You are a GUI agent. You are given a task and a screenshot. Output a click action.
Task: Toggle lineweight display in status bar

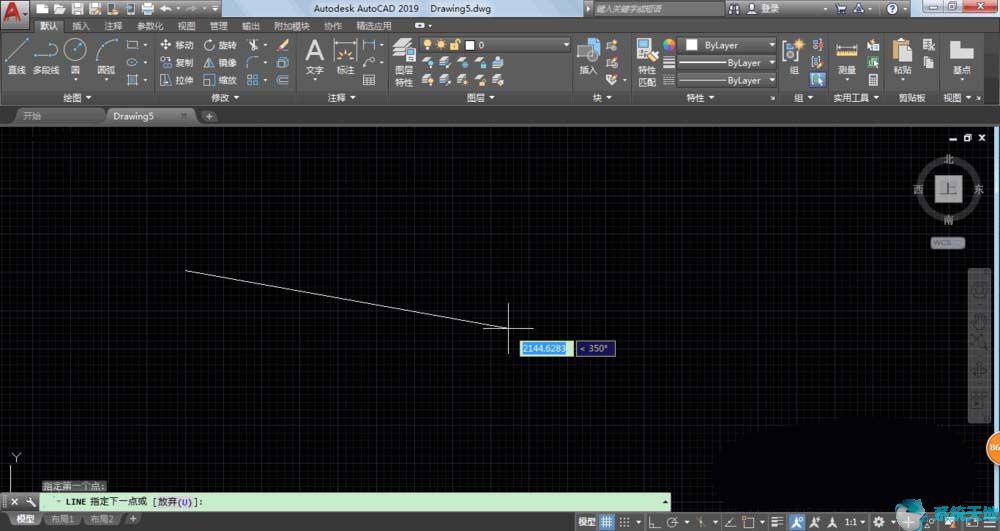click(777, 522)
